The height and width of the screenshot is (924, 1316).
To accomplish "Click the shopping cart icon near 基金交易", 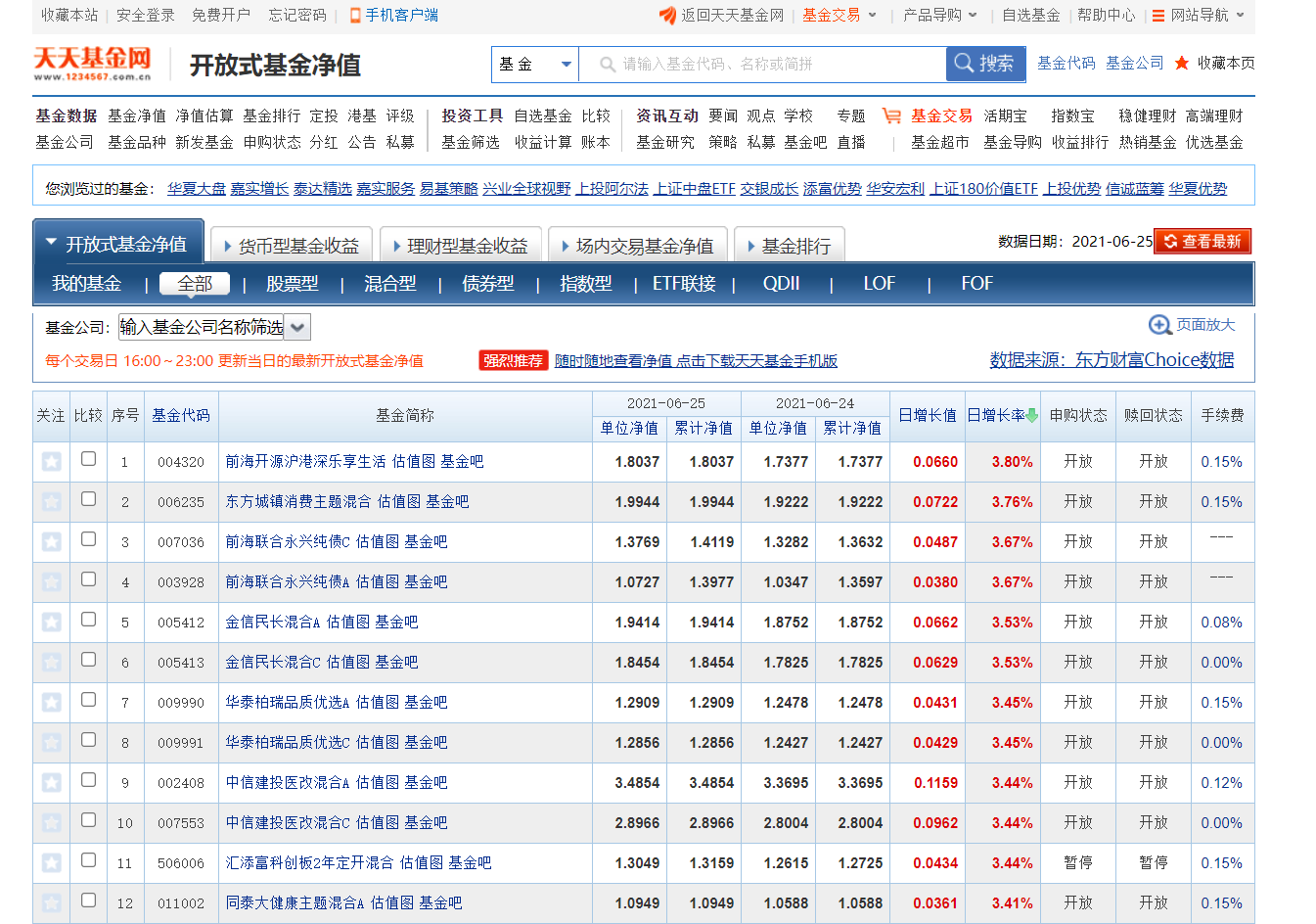I will pyautogui.click(x=891, y=115).
